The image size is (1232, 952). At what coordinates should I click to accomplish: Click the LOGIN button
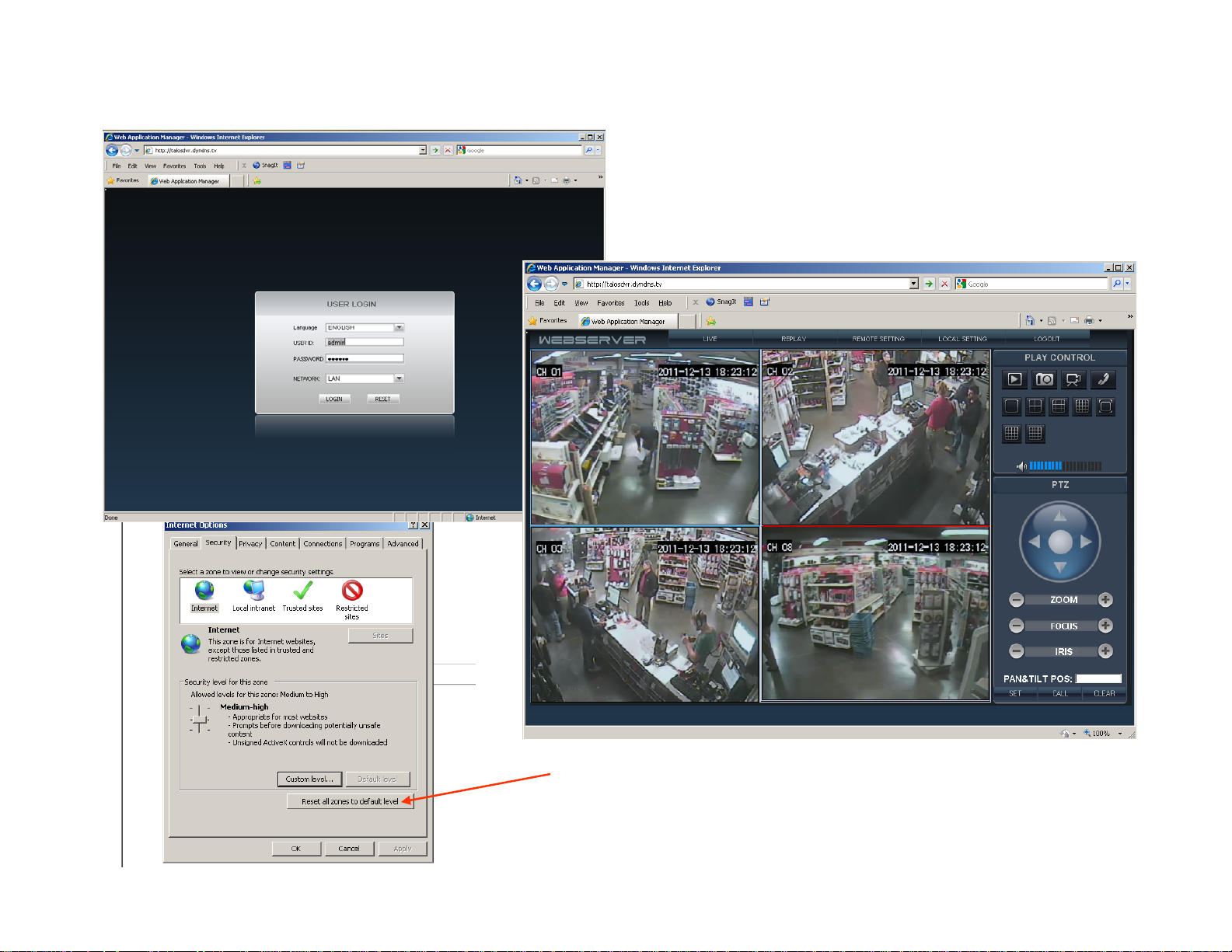click(334, 399)
